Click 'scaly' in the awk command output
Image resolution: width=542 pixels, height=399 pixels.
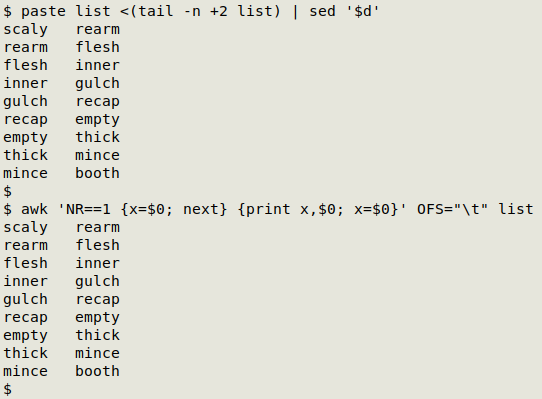coord(26,228)
